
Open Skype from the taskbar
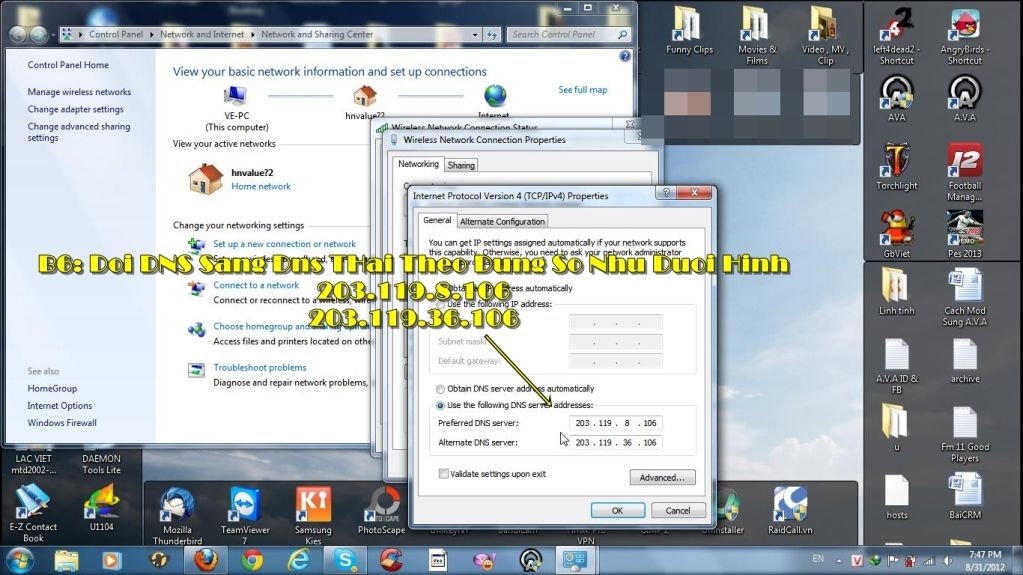(x=345, y=559)
